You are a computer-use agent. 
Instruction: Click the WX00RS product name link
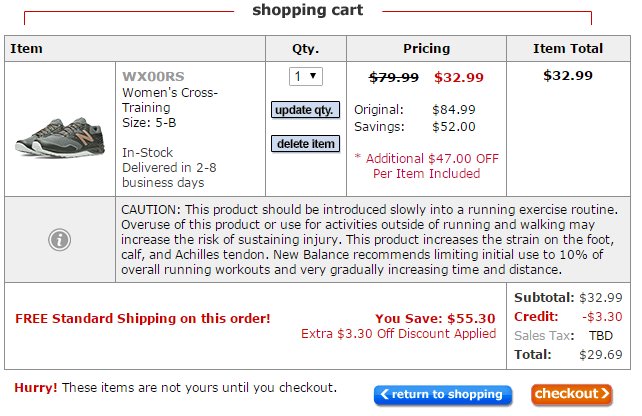coord(153,76)
